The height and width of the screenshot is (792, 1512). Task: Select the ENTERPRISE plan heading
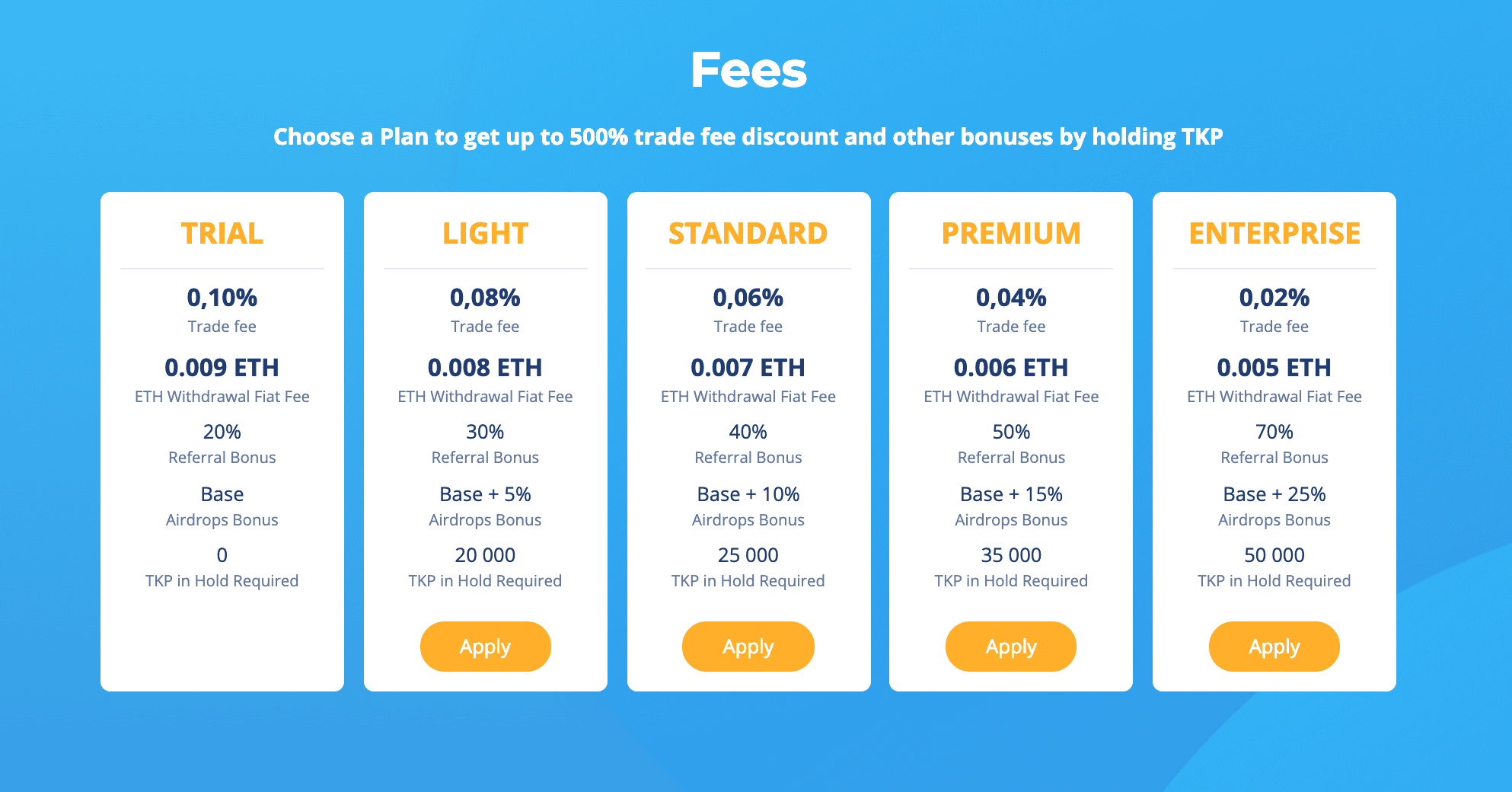coord(1274,233)
